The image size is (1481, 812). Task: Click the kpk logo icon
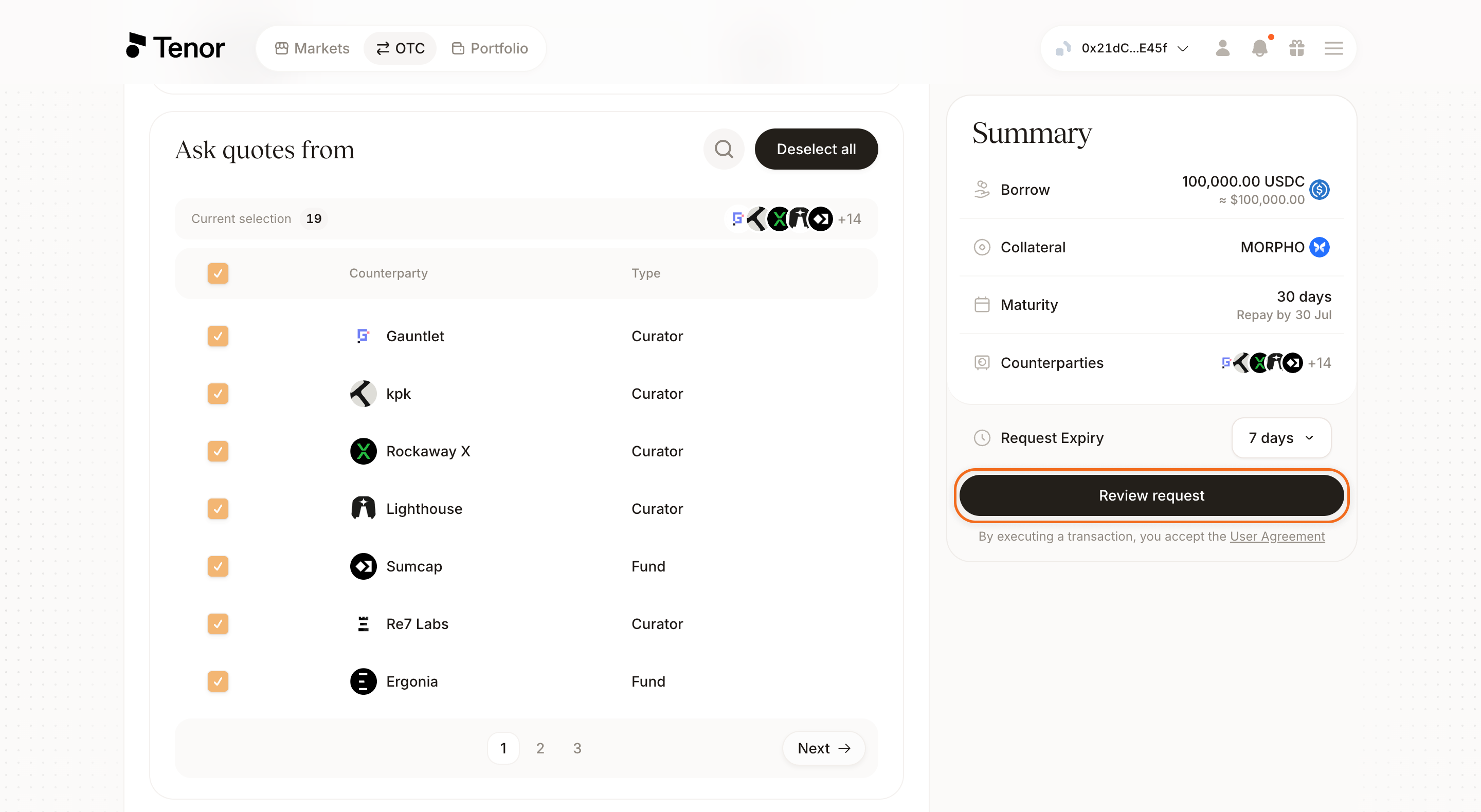(x=364, y=394)
